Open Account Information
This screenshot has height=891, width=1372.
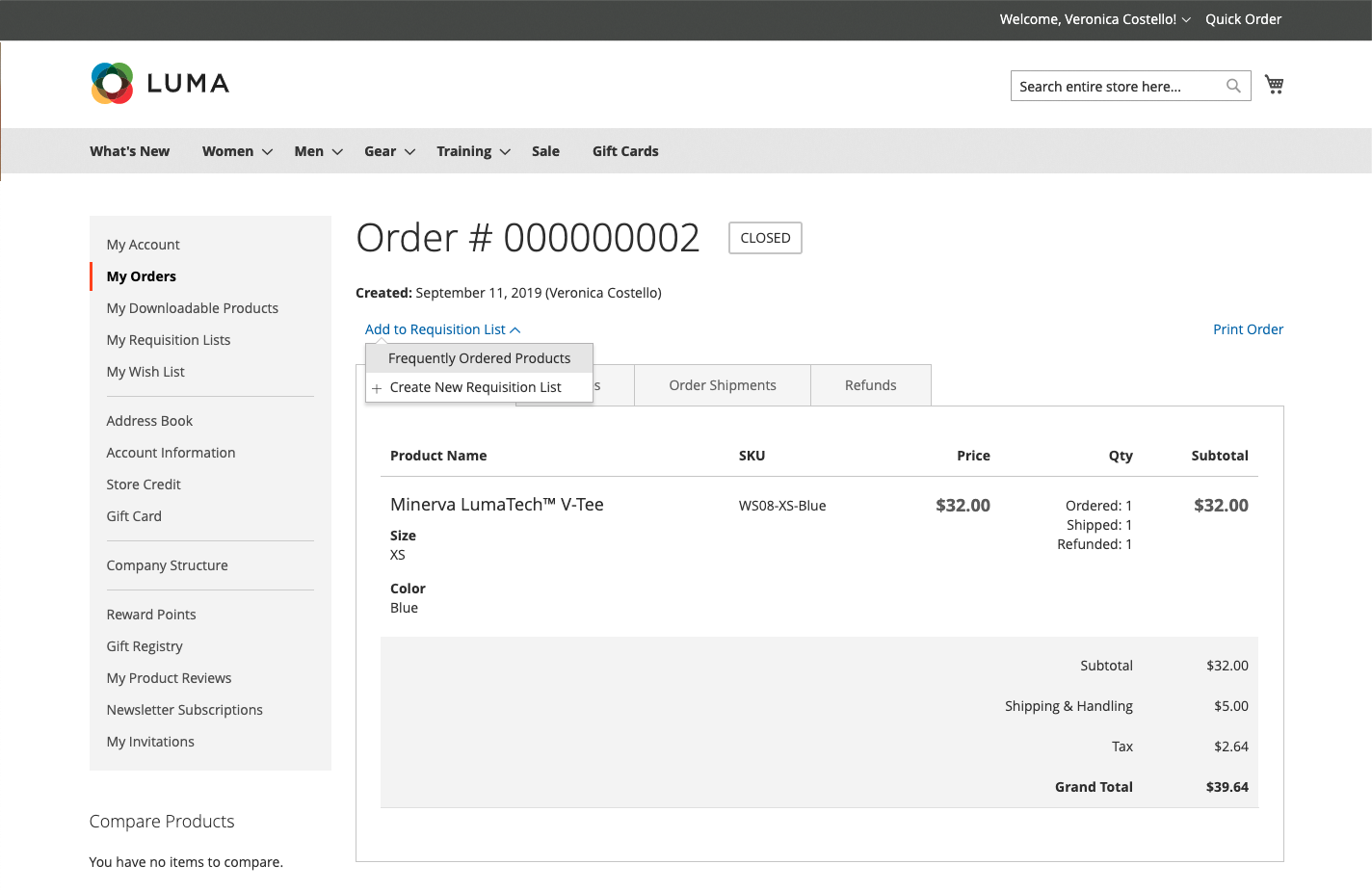[x=171, y=453]
